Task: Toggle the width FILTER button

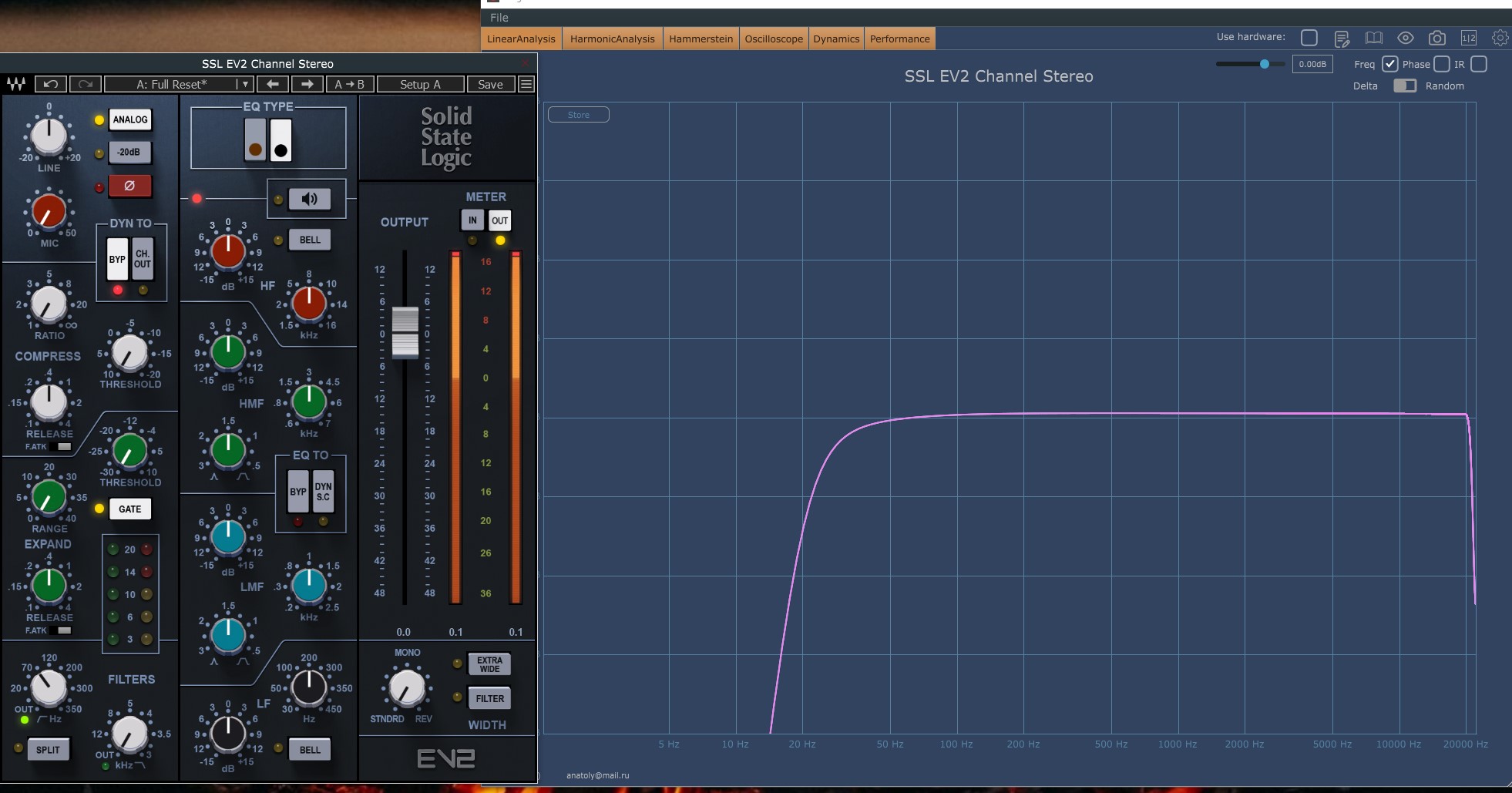Action: point(489,699)
